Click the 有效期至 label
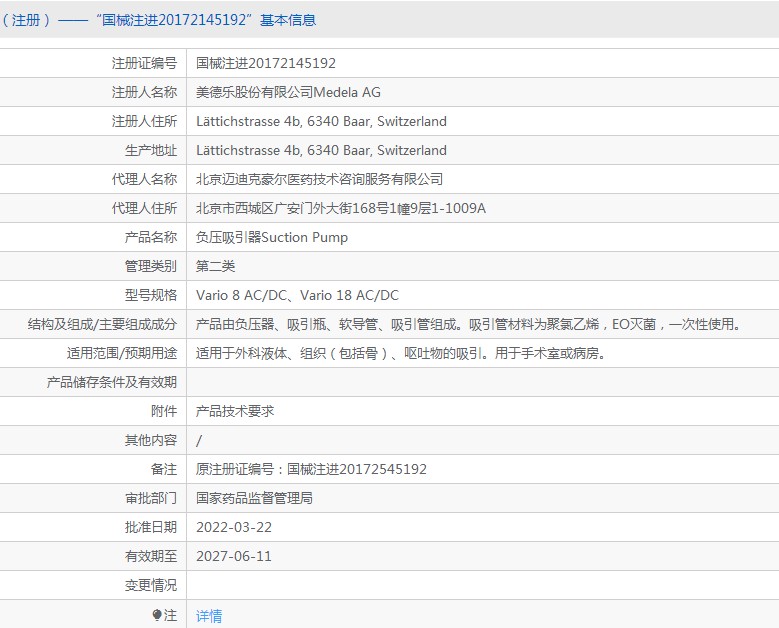 point(151,556)
